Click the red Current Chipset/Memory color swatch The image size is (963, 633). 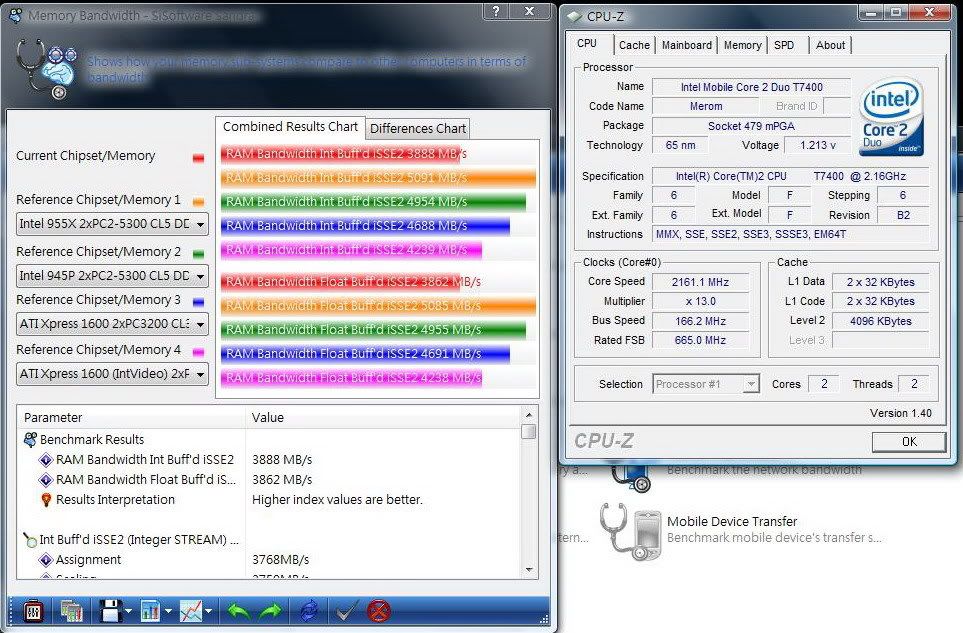pos(198,158)
